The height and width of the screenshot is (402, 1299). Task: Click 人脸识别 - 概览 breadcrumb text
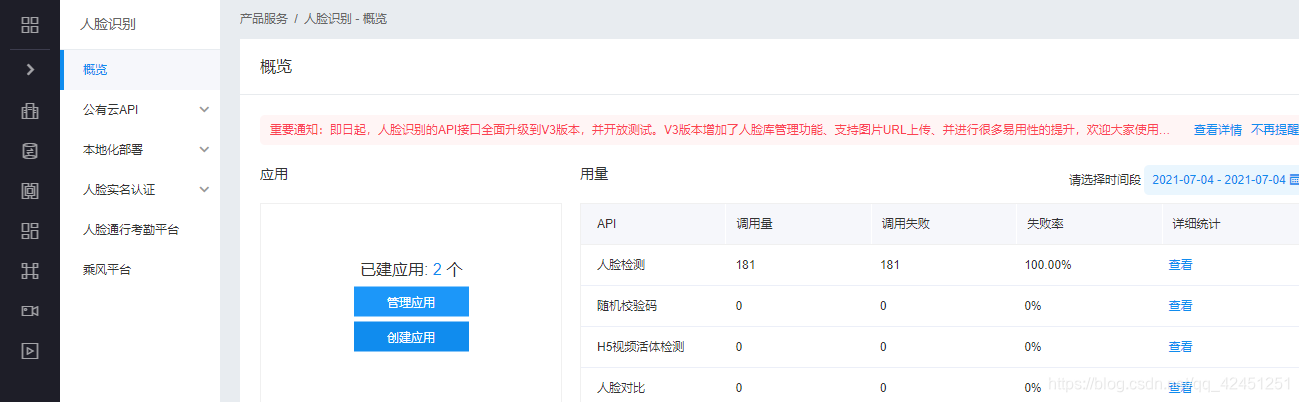[x=345, y=19]
